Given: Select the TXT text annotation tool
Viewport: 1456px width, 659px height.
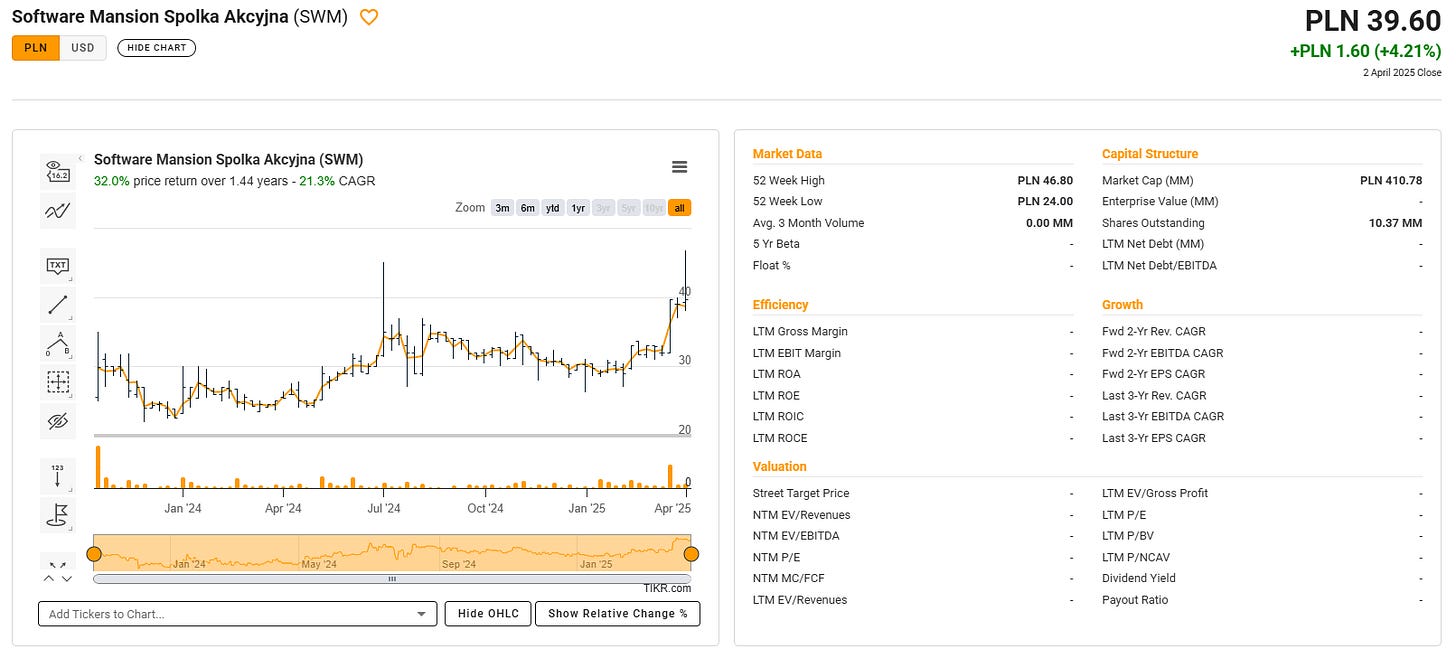Looking at the screenshot, I should tap(58, 266).
